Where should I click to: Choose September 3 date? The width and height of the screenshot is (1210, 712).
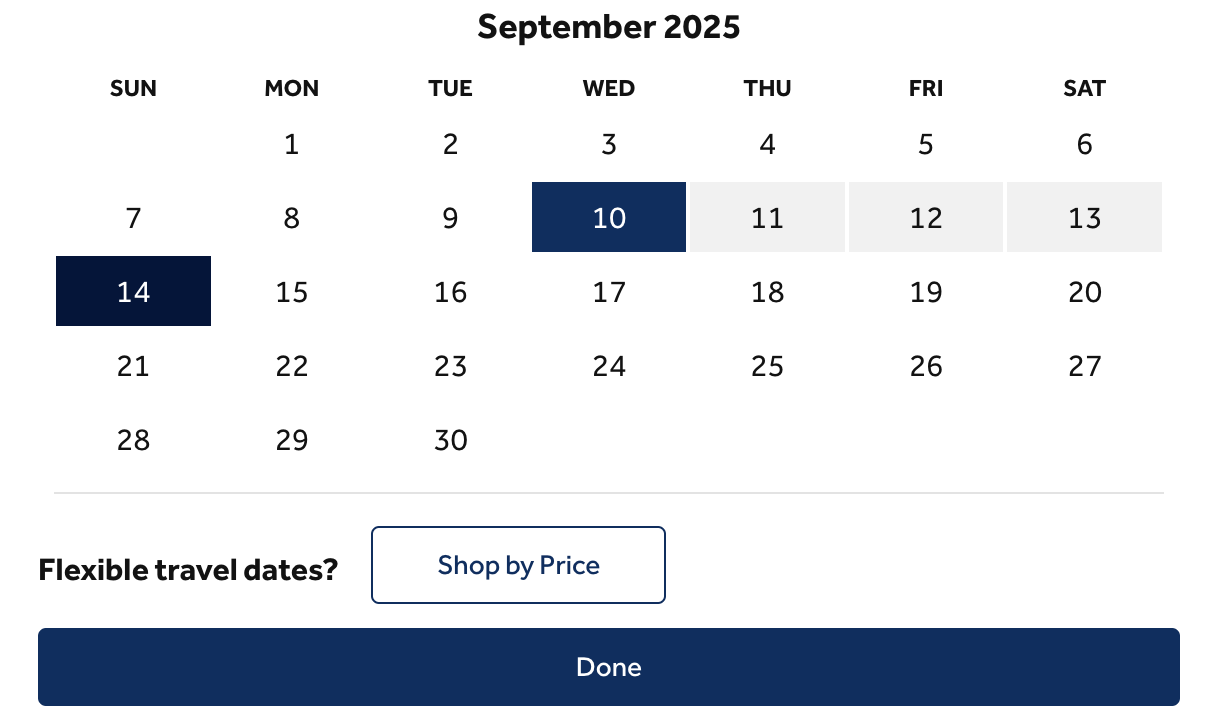(609, 144)
